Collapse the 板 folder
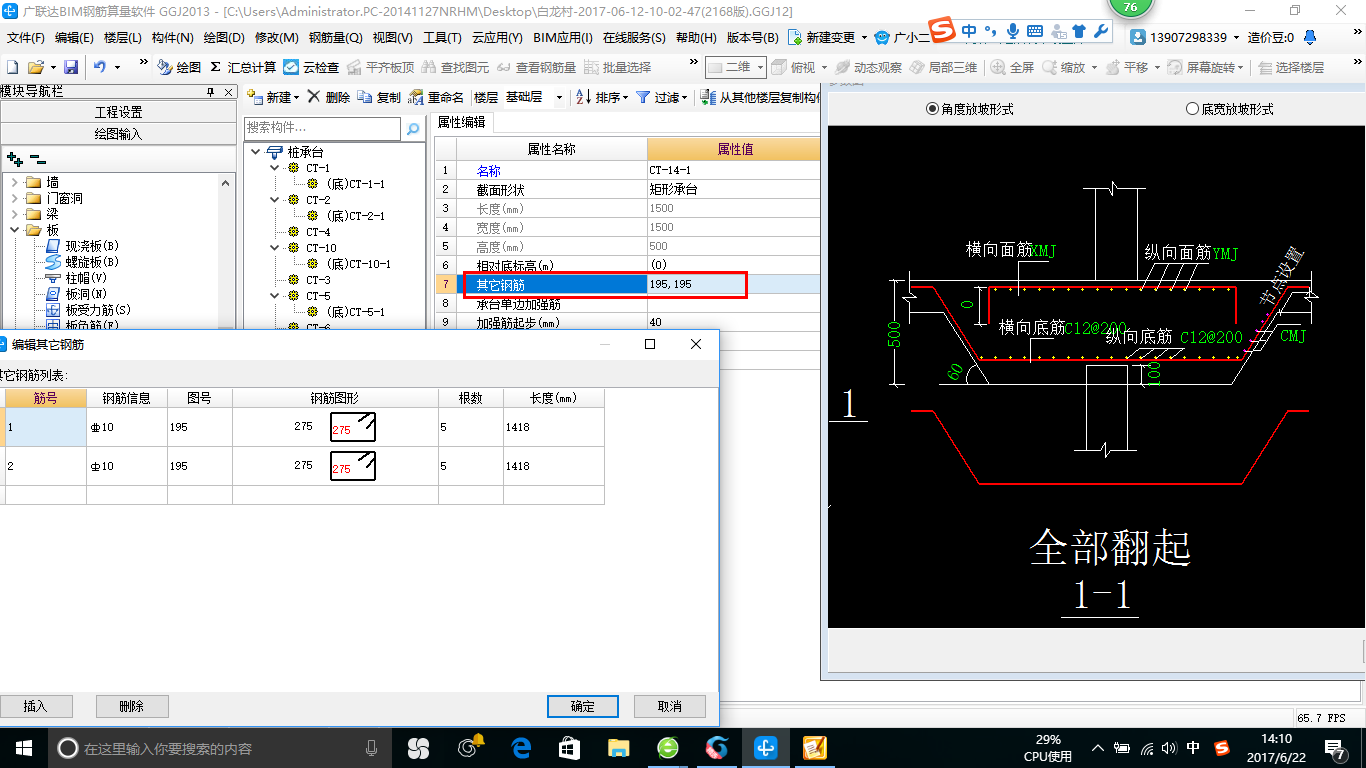 click(14, 230)
